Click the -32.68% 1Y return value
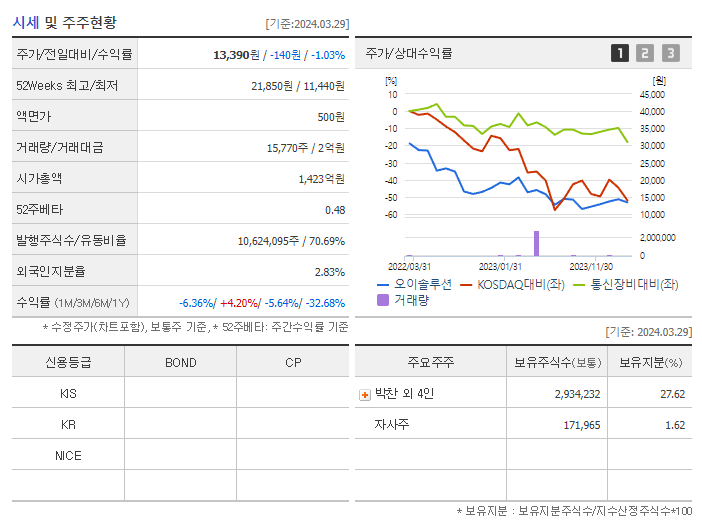 point(325,303)
